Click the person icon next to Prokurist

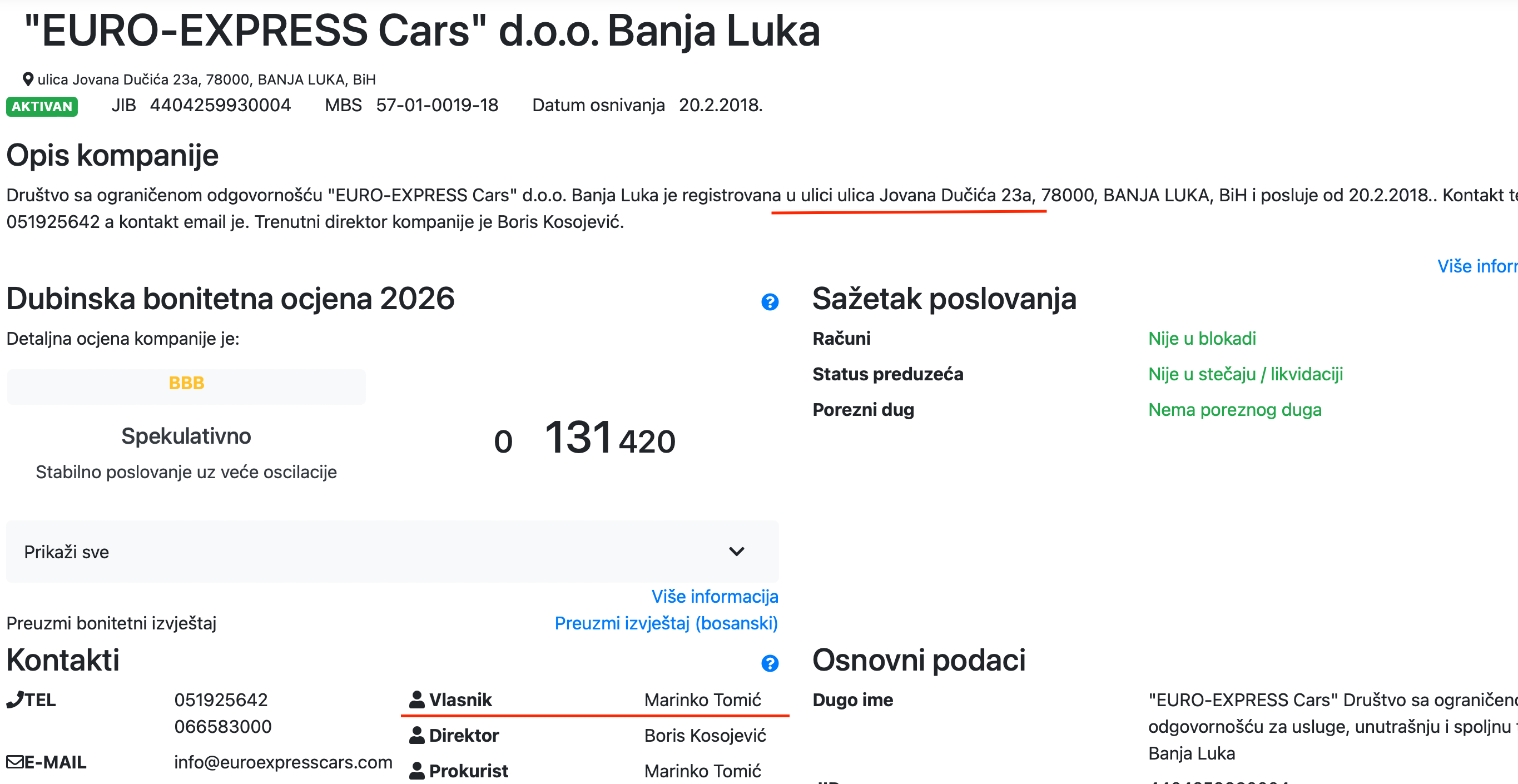click(416, 771)
